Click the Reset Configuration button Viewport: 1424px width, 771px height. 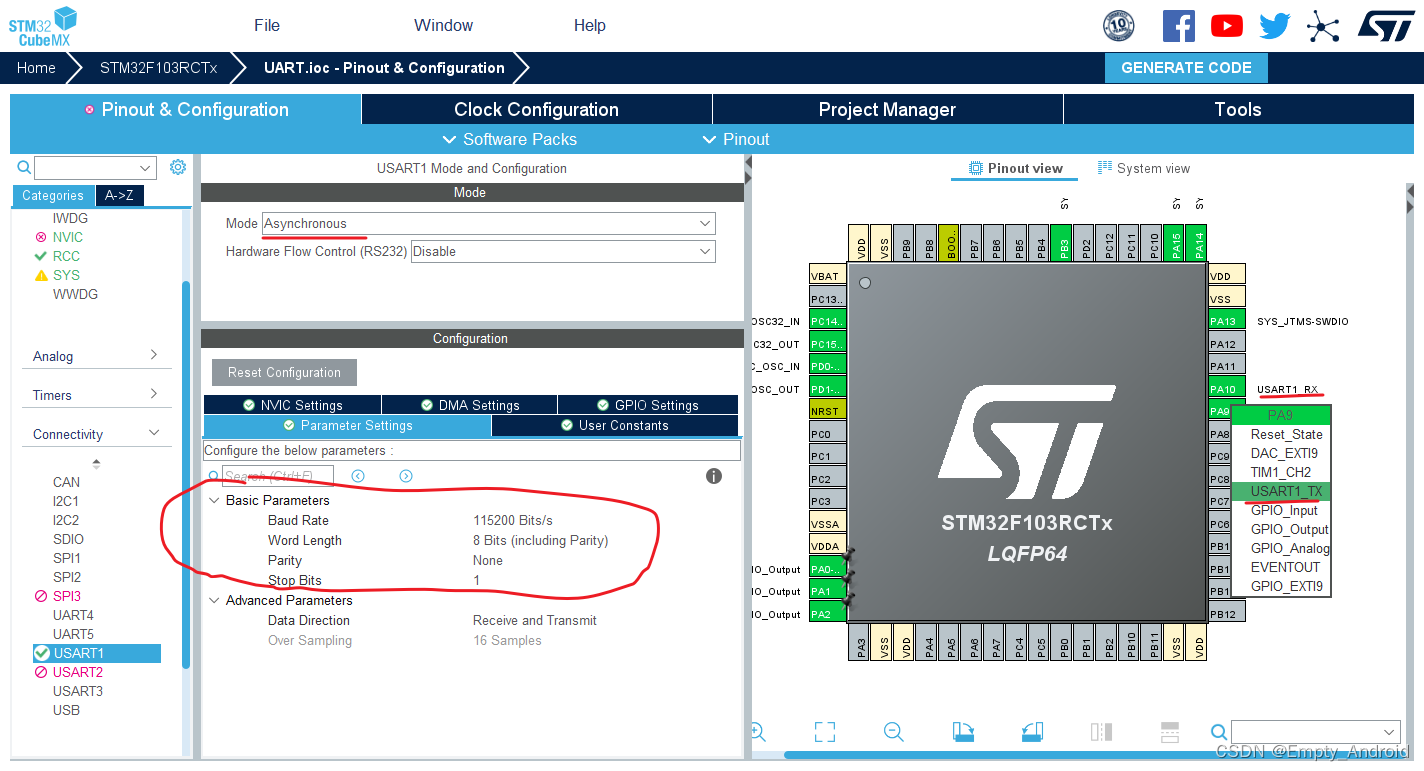[x=284, y=373]
